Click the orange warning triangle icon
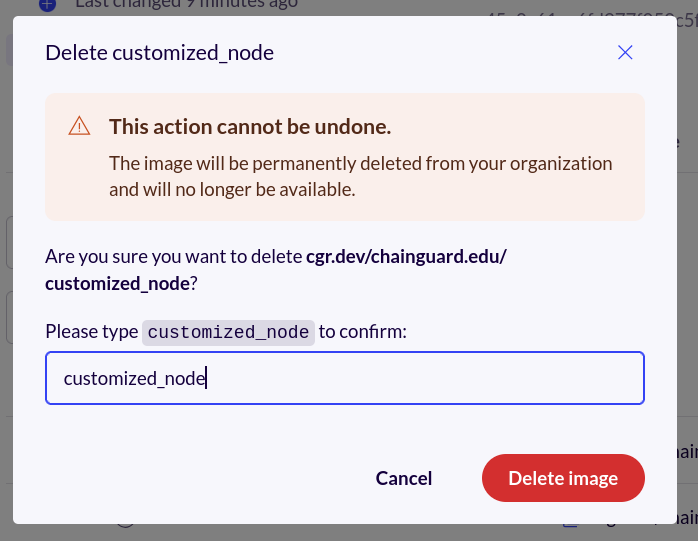Screen dimensions: 698x541 80,126
